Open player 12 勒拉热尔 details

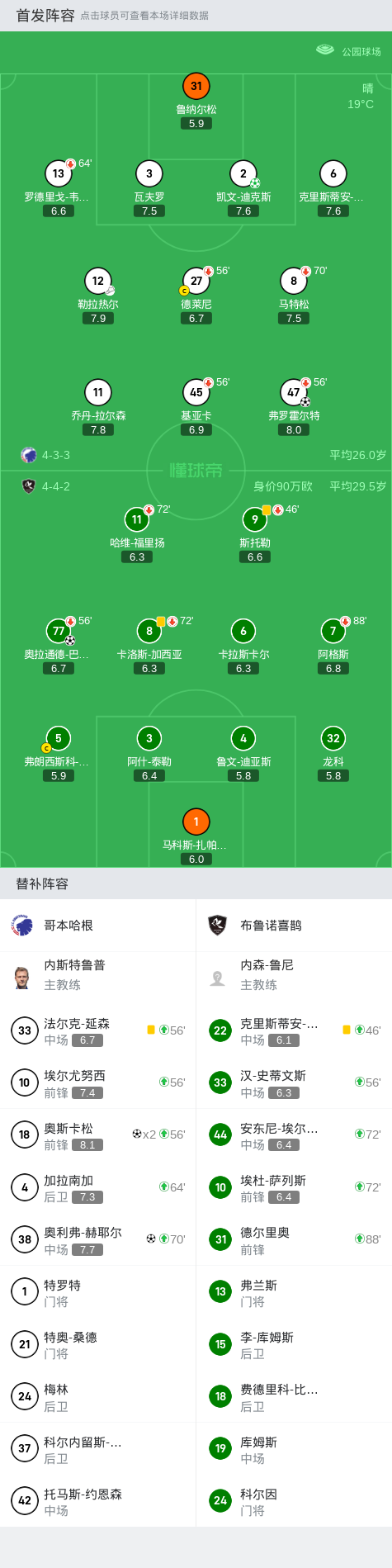pyautogui.click(x=98, y=281)
